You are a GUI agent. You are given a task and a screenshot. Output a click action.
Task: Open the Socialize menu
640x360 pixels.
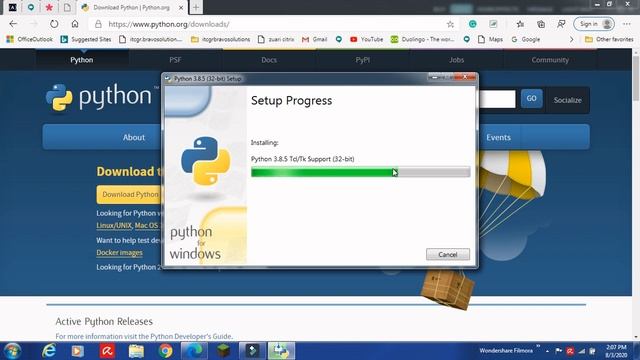567,100
